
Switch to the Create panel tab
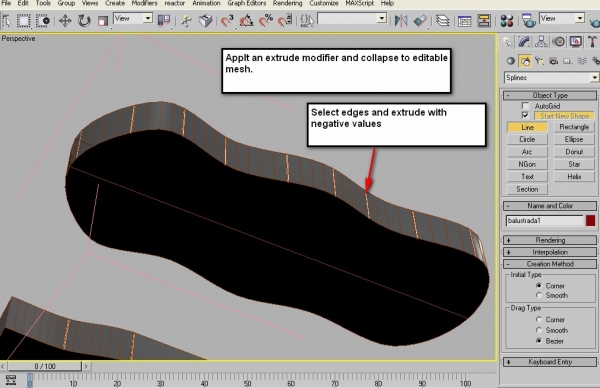coord(508,41)
